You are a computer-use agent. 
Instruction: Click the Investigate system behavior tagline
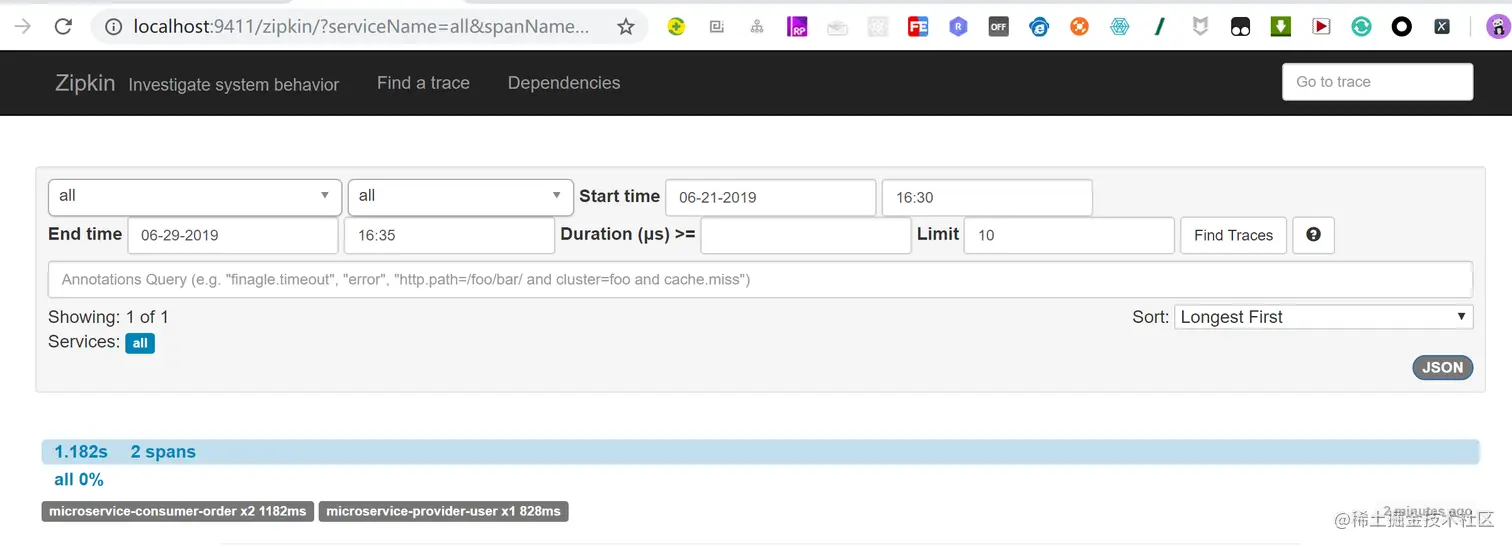click(x=234, y=85)
